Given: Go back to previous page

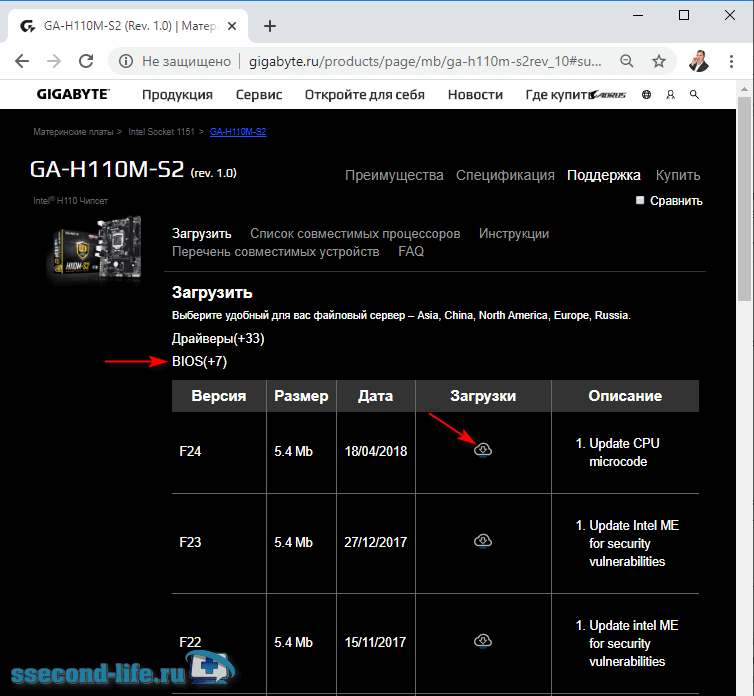Looking at the screenshot, I should [x=22, y=61].
